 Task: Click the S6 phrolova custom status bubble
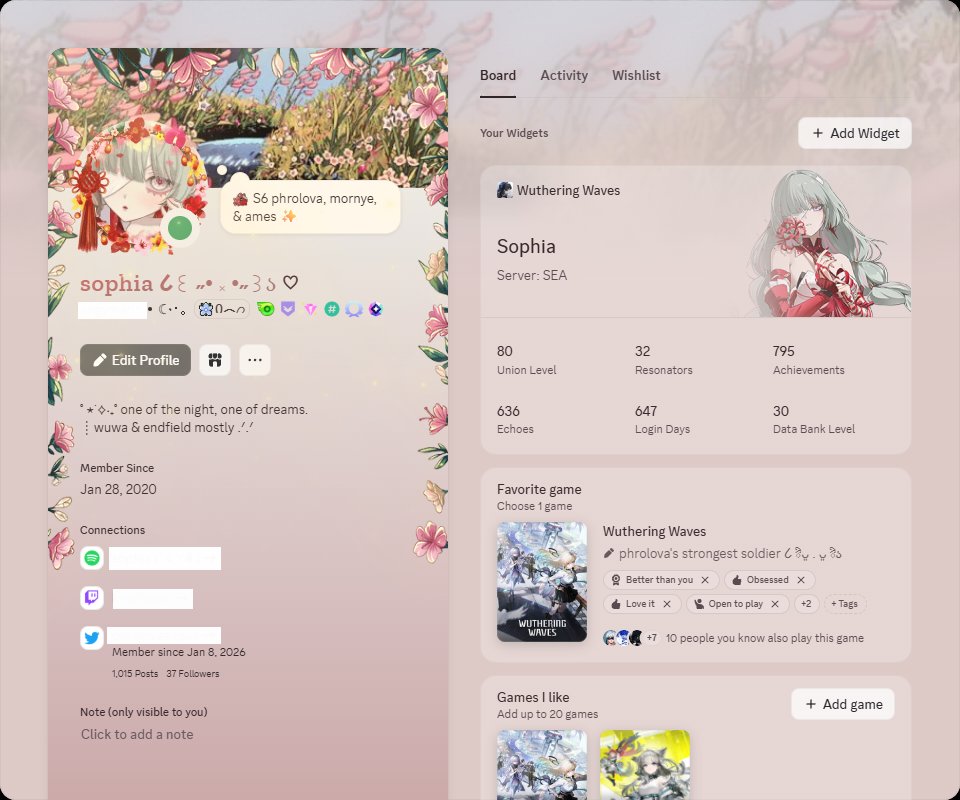[x=310, y=207]
